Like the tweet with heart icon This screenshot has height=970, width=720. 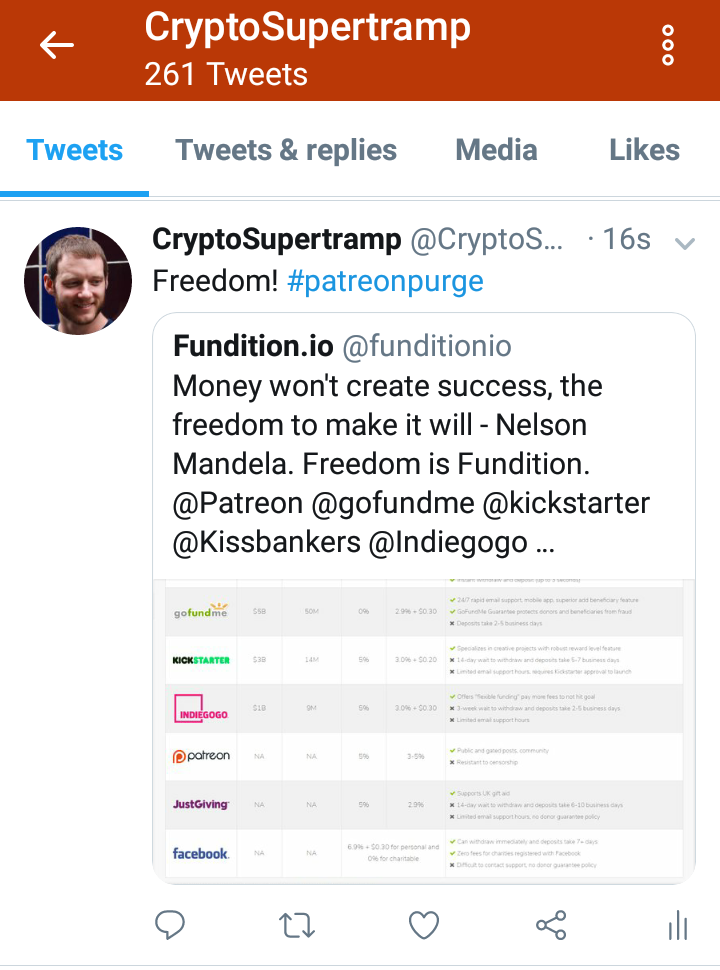click(x=424, y=925)
